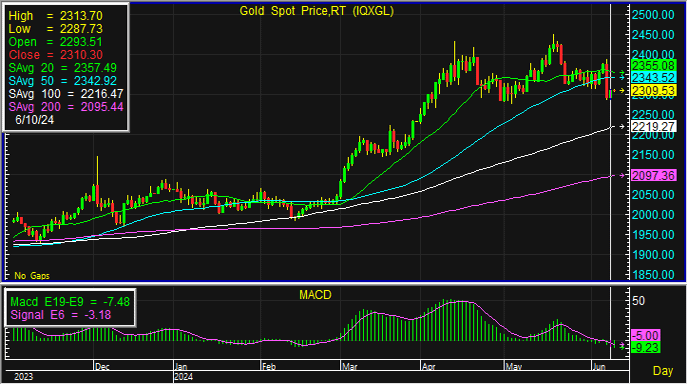
Task: Click the Day interval label
Action: click(x=663, y=371)
